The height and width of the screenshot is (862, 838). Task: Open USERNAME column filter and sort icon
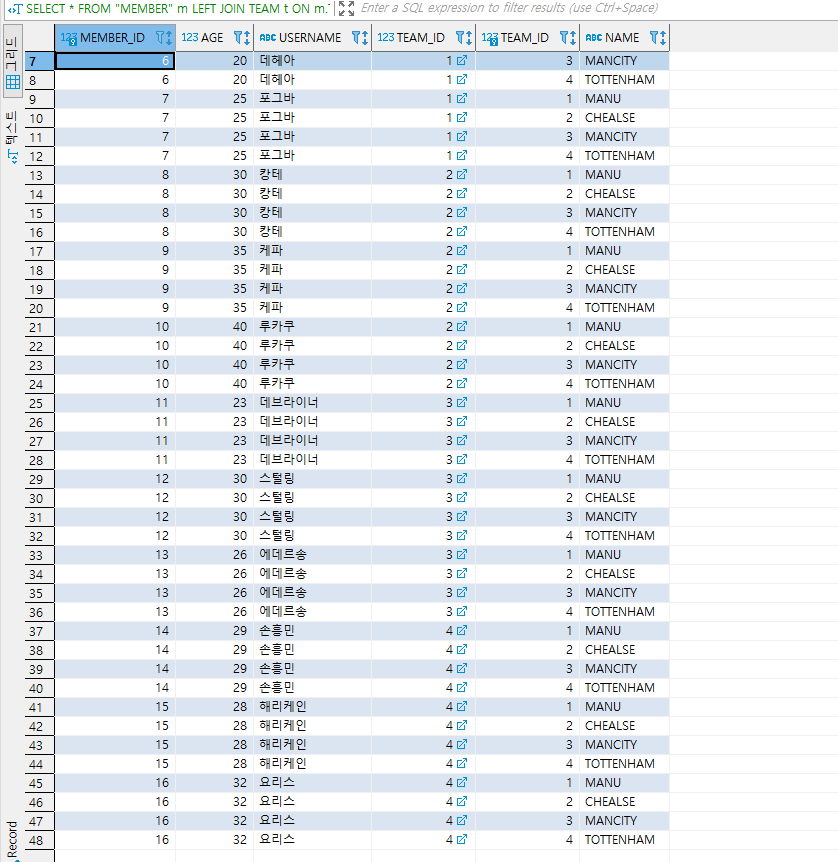click(360, 37)
